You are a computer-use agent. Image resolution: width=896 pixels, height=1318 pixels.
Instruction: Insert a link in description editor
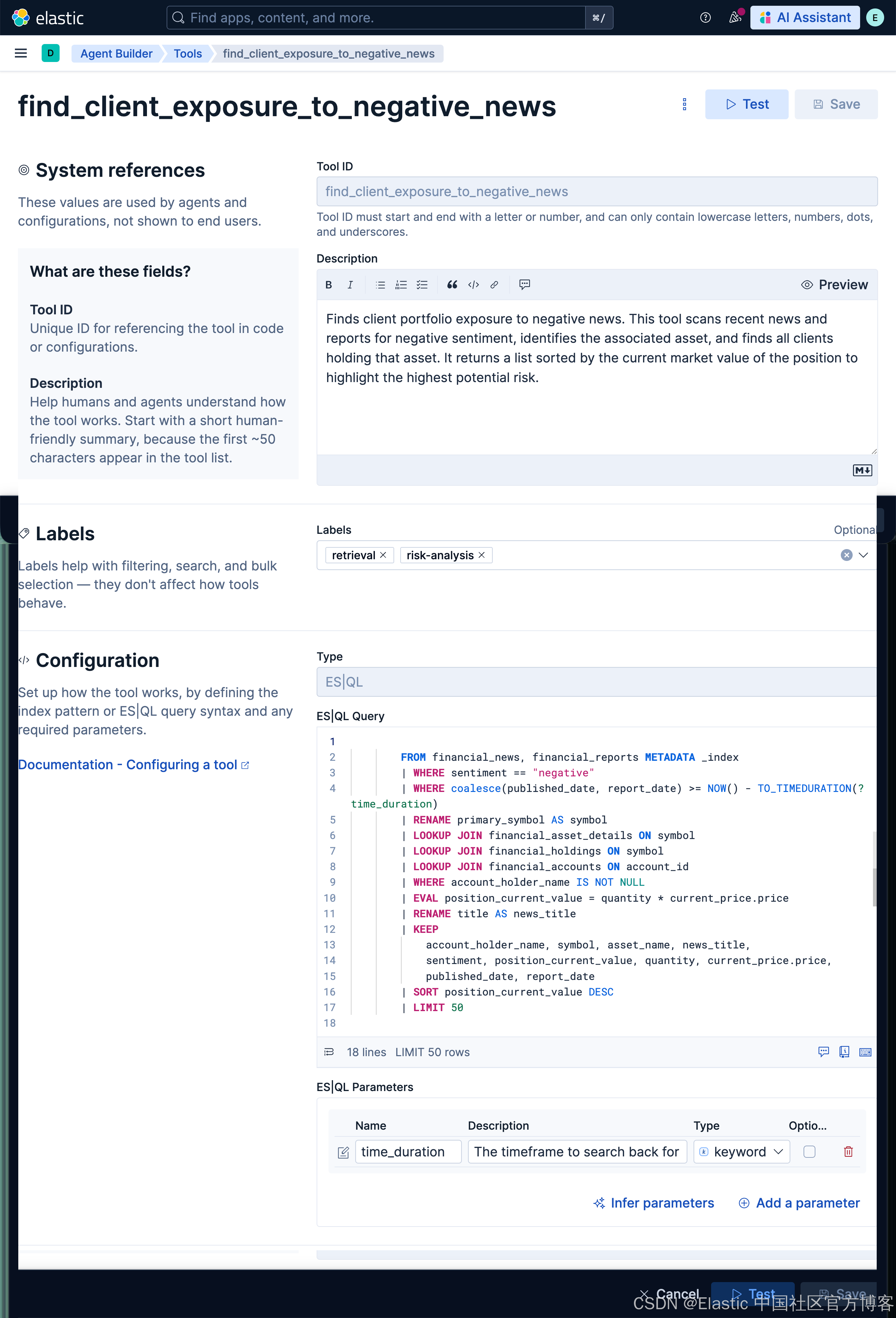pyautogui.click(x=494, y=285)
